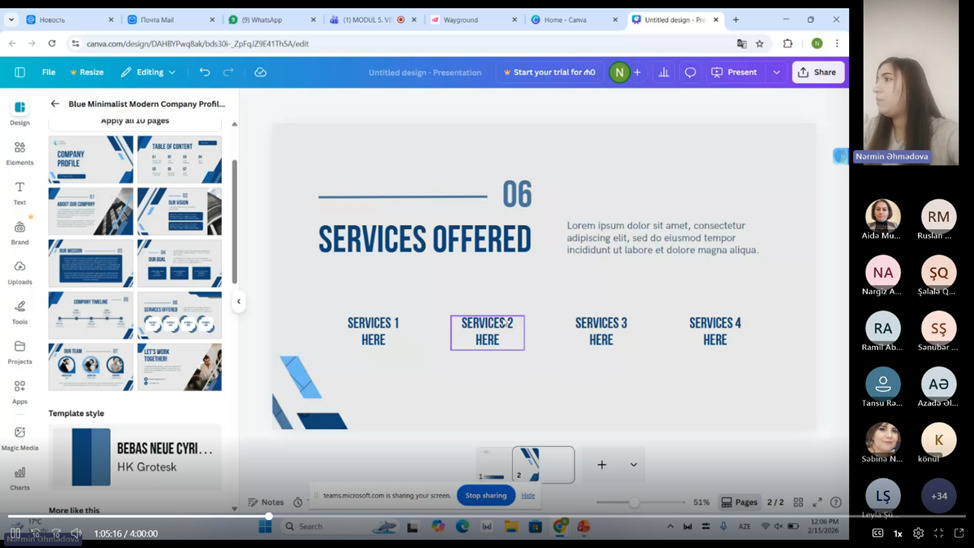Toggle the Notes panel
Screen dimensions: 974x548
pos(266,502)
